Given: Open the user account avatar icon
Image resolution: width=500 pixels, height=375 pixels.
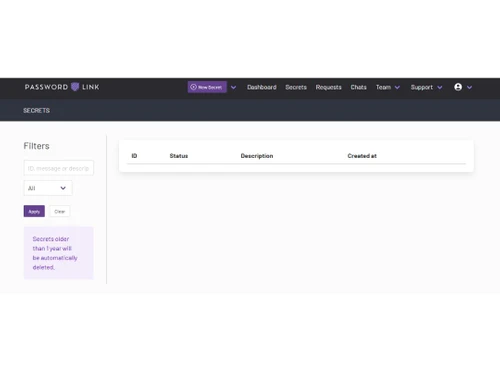Looking at the screenshot, I should pyautogui.click(x=458, y=87).
